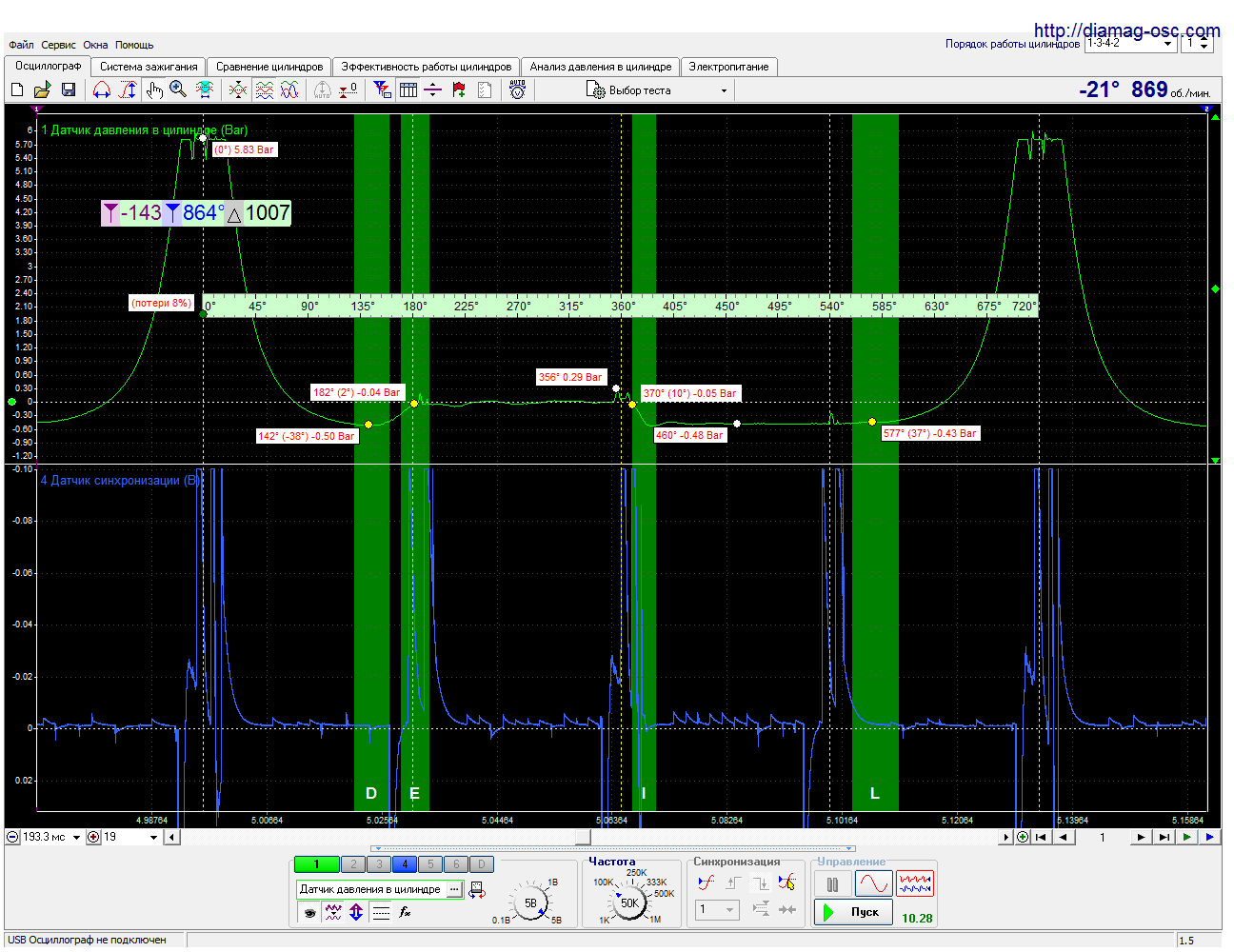Click the stacked multi-channel waveforms icon

pos(265,89)
